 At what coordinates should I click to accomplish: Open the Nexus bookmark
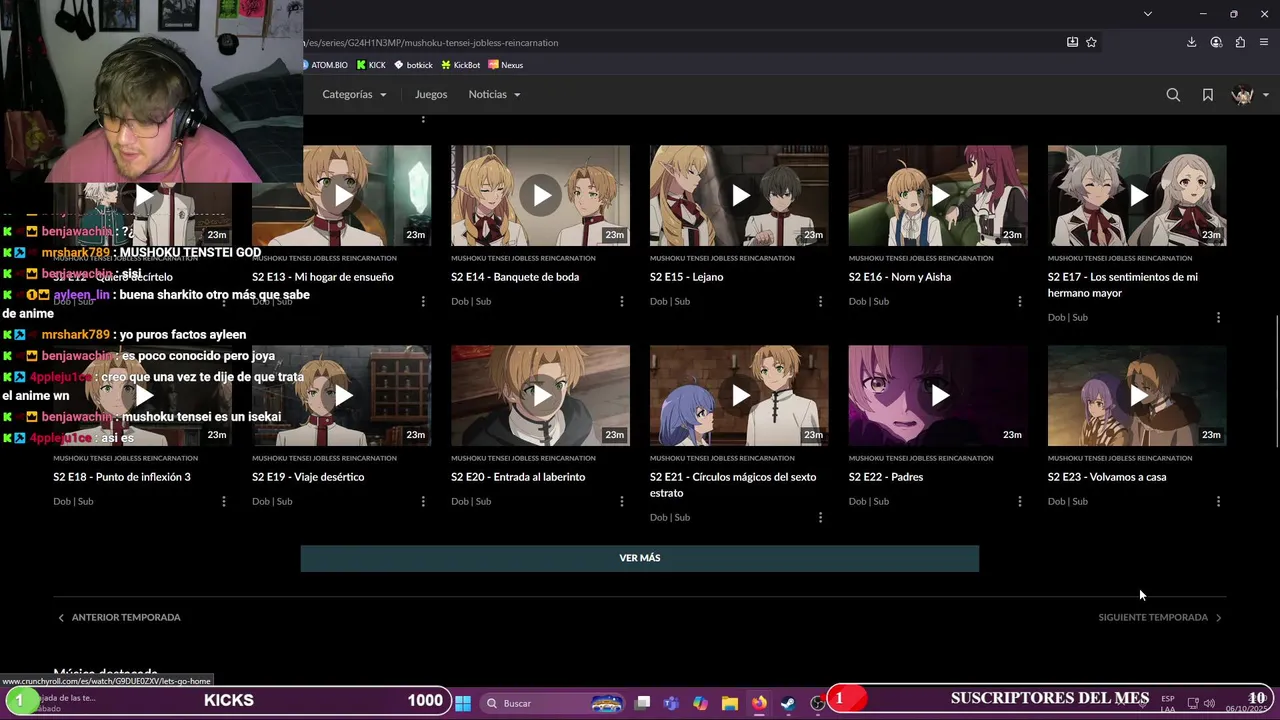pos(506,65)
